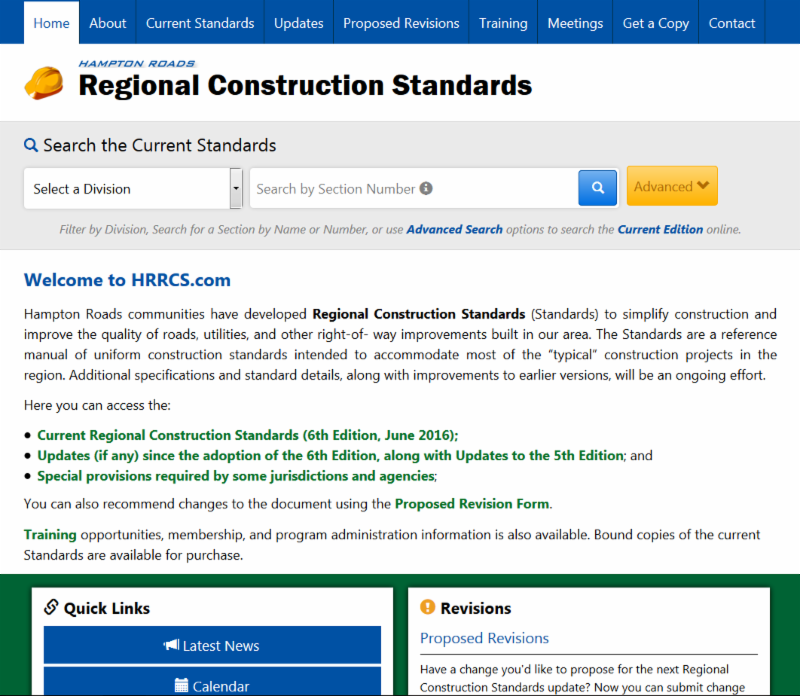Screen dimensions: 800x696
Task: Click the calendar icon on Calendar button
Action: coord(181,686)
